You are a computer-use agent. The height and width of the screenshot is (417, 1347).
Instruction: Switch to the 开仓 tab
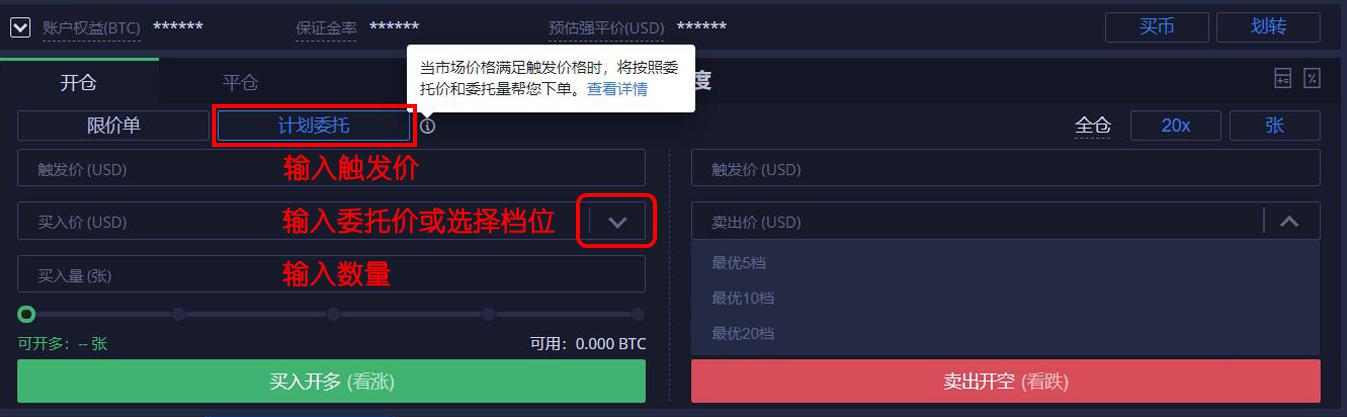point(79,83)
